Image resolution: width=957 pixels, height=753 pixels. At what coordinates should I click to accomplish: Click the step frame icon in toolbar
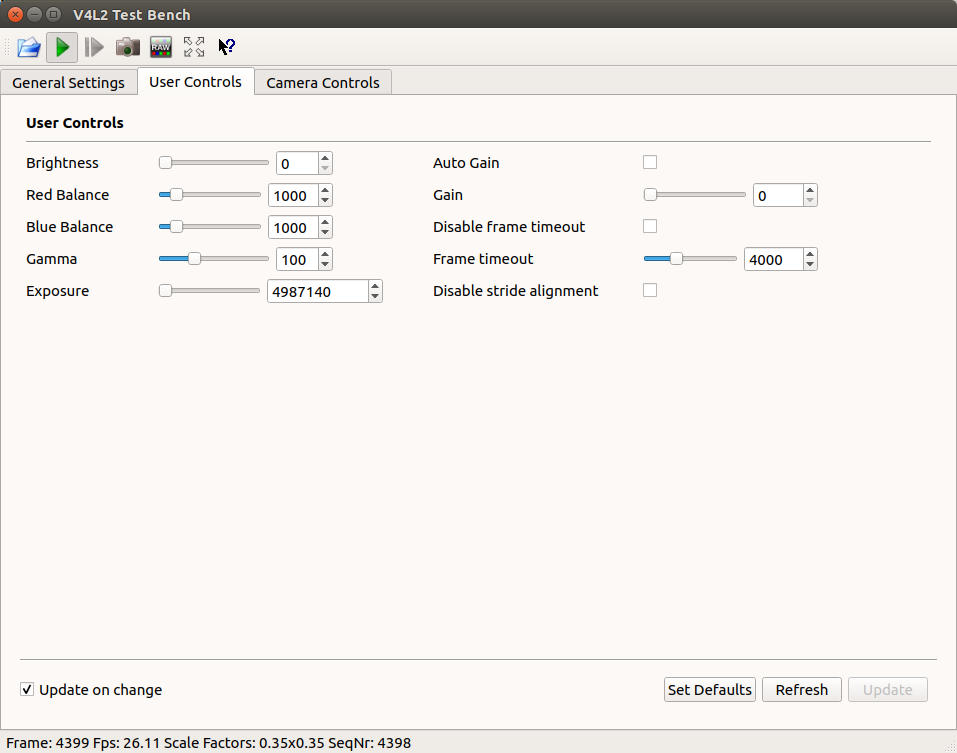point(94,47)
